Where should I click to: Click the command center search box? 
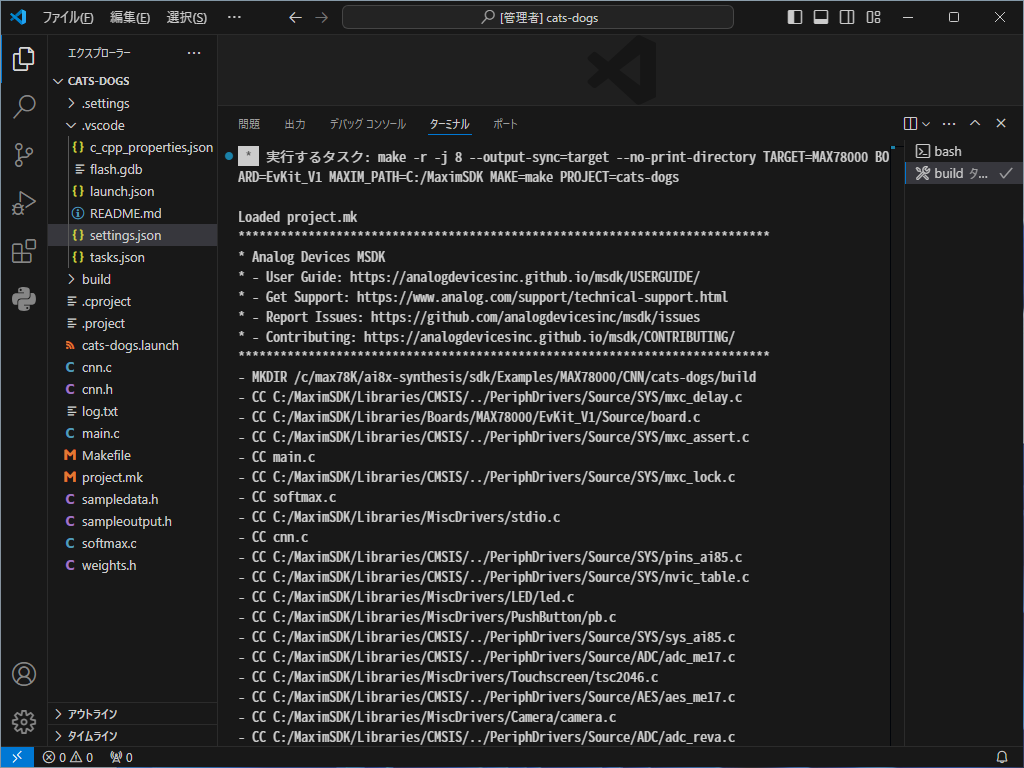538,17
